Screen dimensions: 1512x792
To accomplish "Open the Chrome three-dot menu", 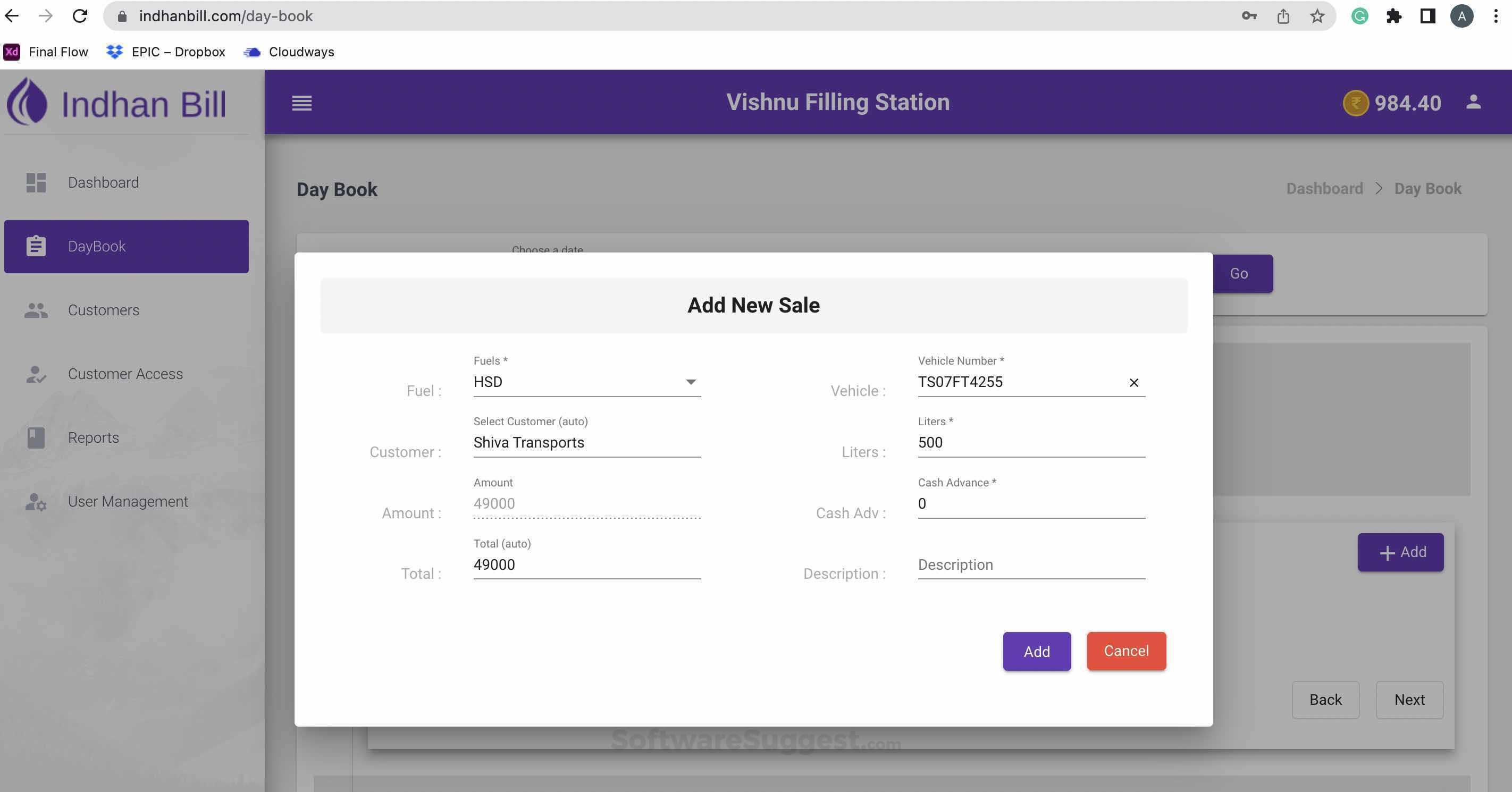I will (x=1495, y=16).
